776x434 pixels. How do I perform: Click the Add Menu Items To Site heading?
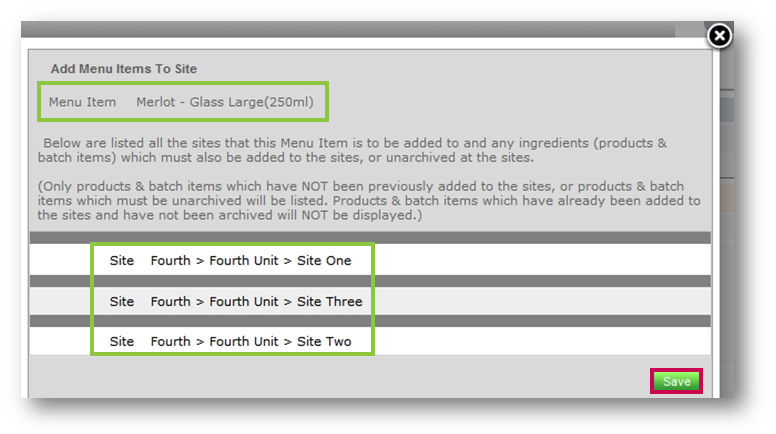tap(124, 69)
